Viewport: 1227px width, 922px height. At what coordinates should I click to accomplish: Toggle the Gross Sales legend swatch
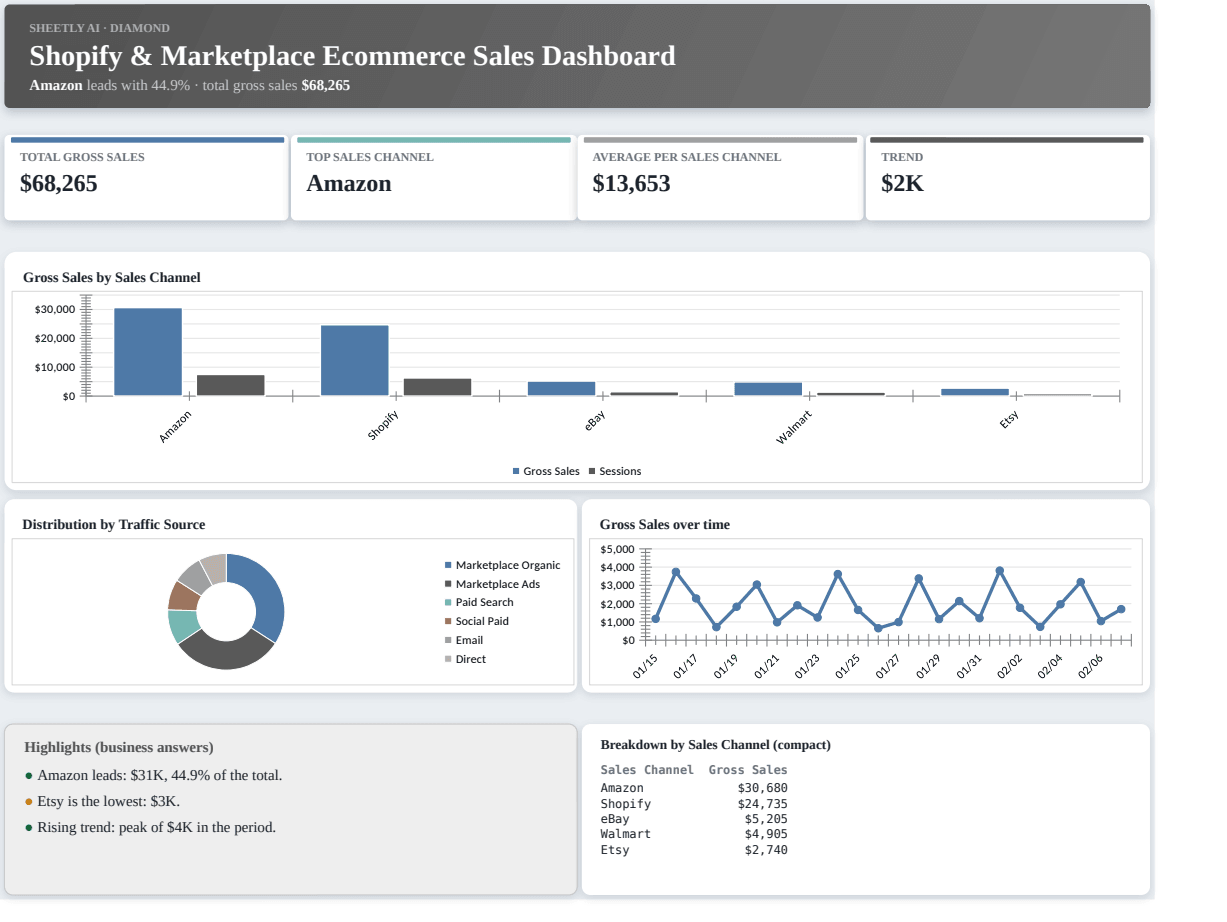(x=516, y=471)
